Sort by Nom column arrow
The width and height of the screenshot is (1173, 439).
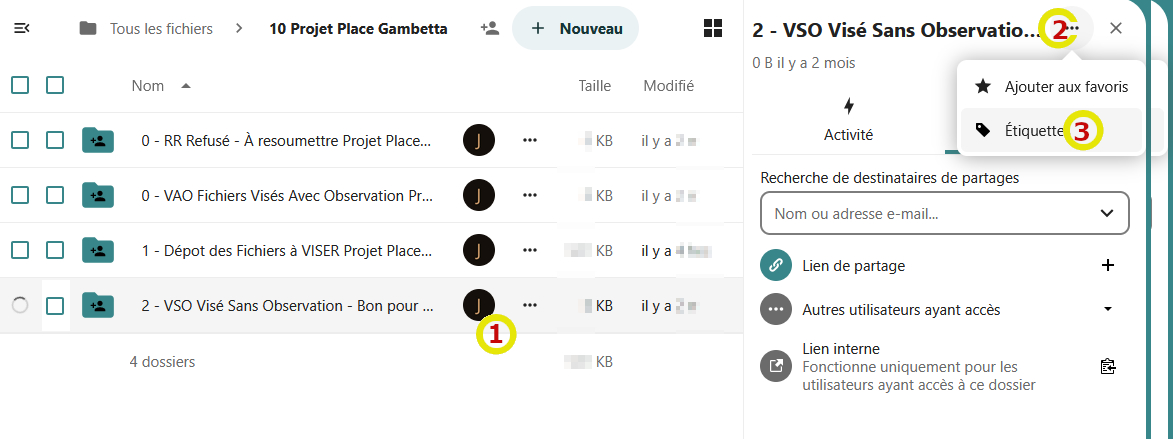[x=186, y=86]
